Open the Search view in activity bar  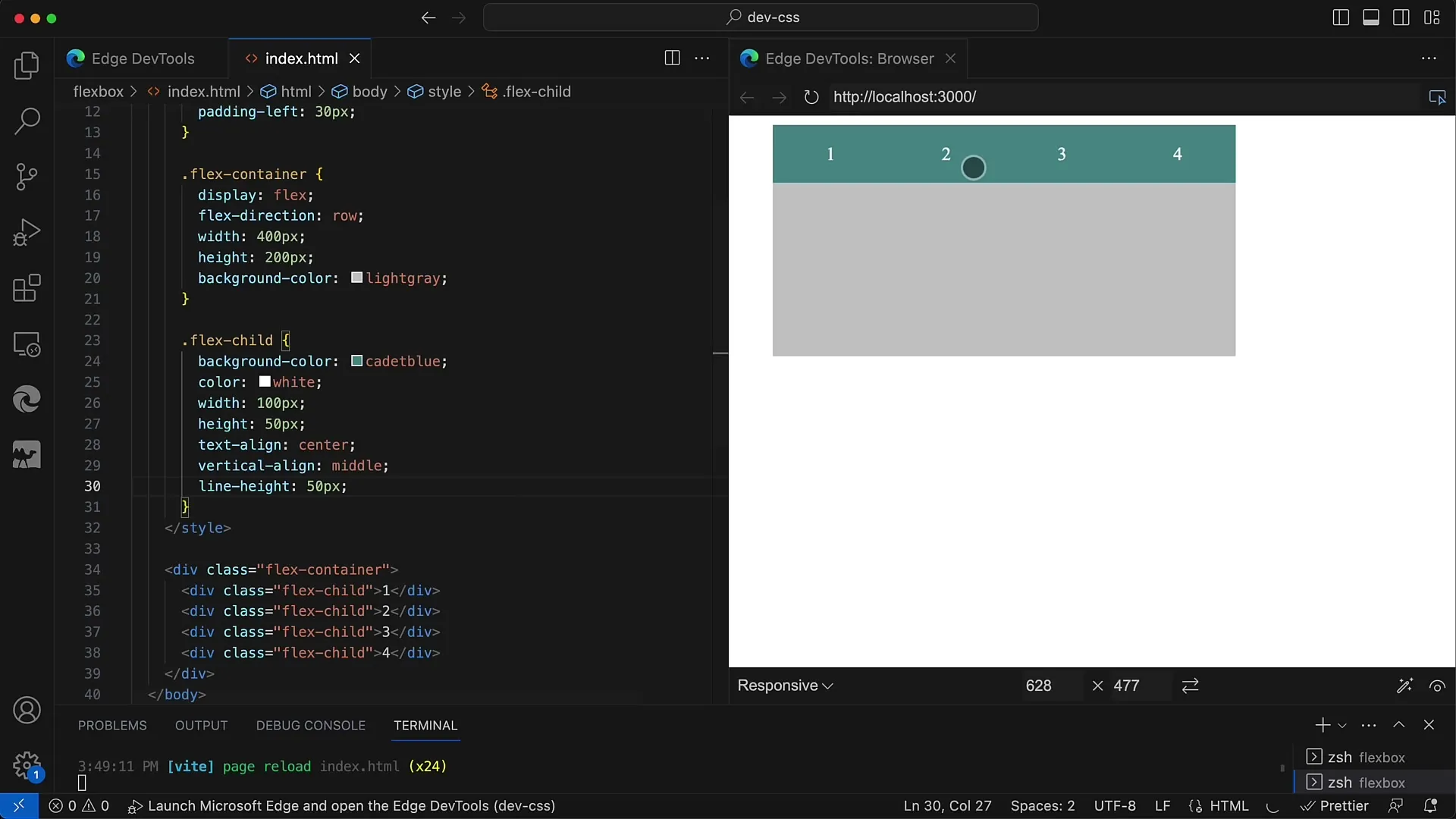tap(27, 121)
